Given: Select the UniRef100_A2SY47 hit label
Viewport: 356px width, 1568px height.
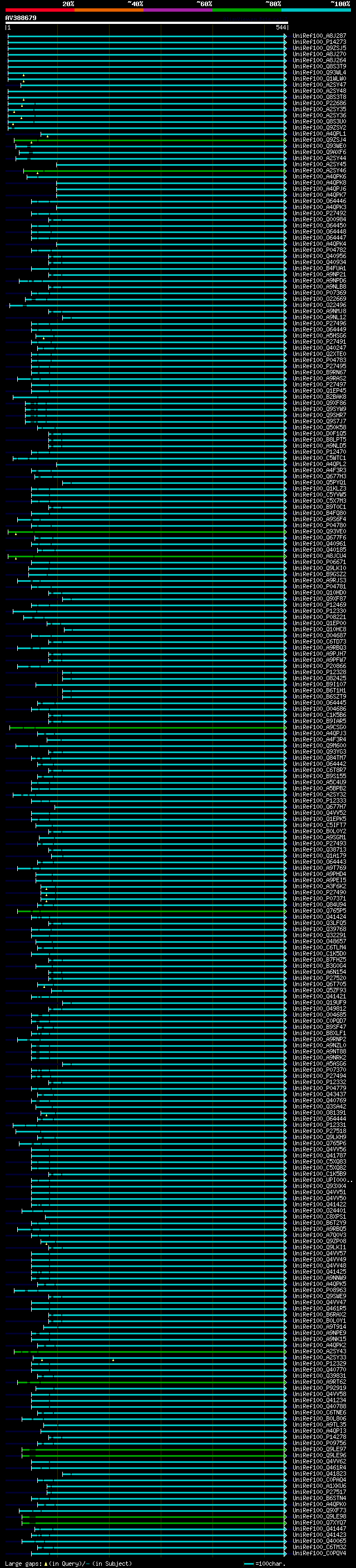Looking at the screenshot, I should (319, 85).
